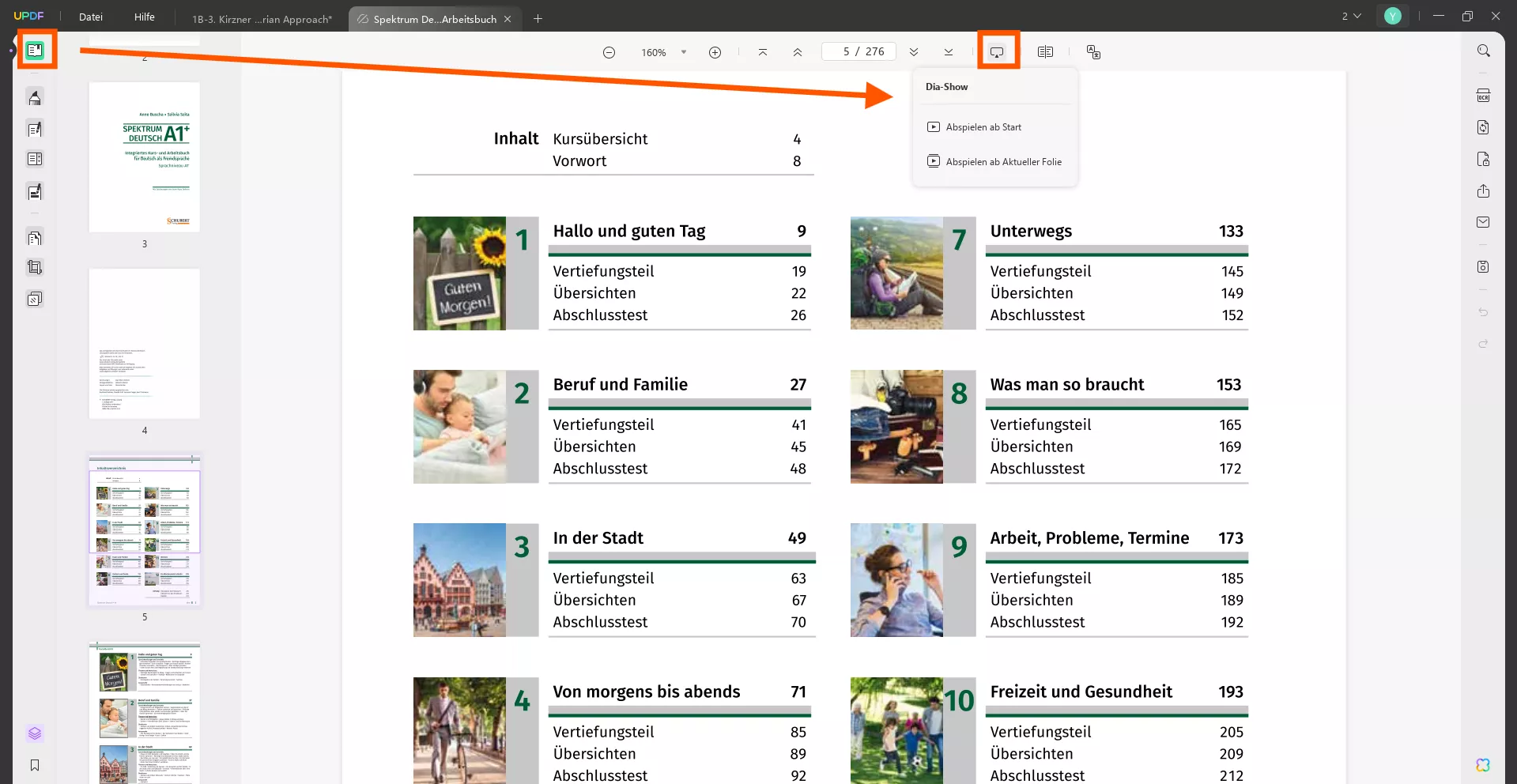Image resolution: width=1517 pixels, height=784 pixels.
Task: Expand the zoom level dropdown arrow
Action: coord(684,52)
